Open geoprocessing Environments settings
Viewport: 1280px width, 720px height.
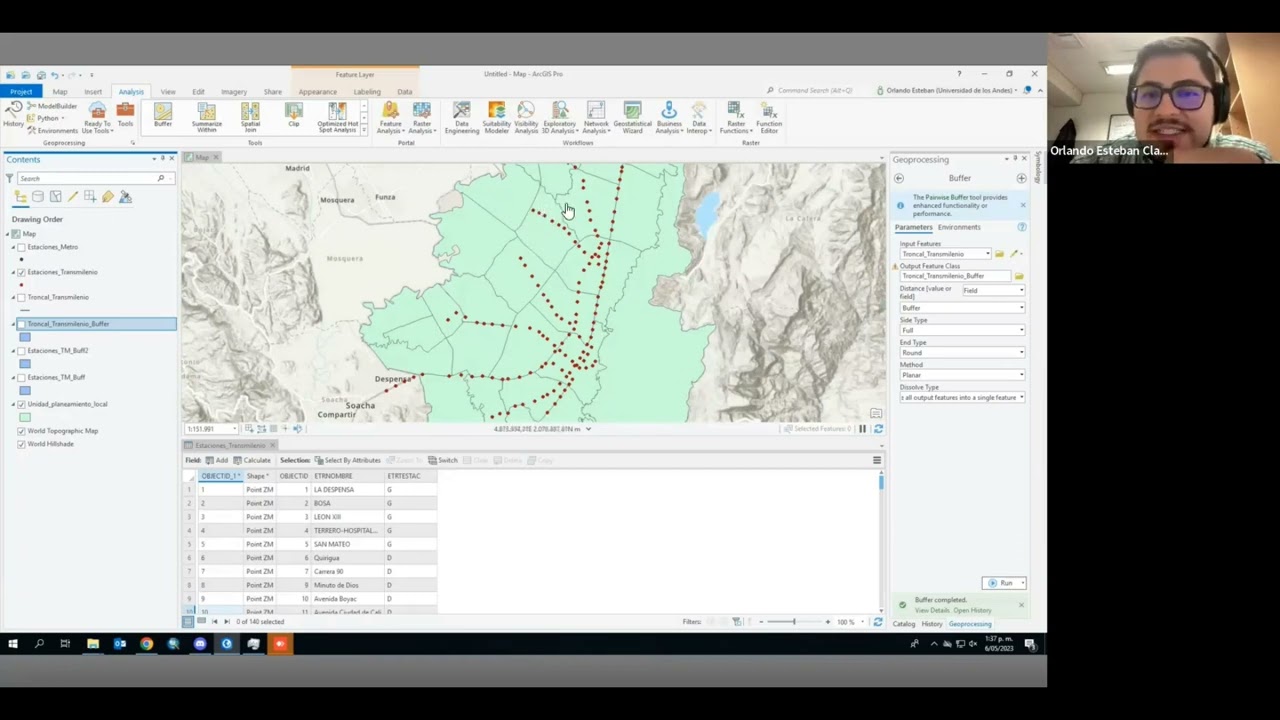click(52, 131)
